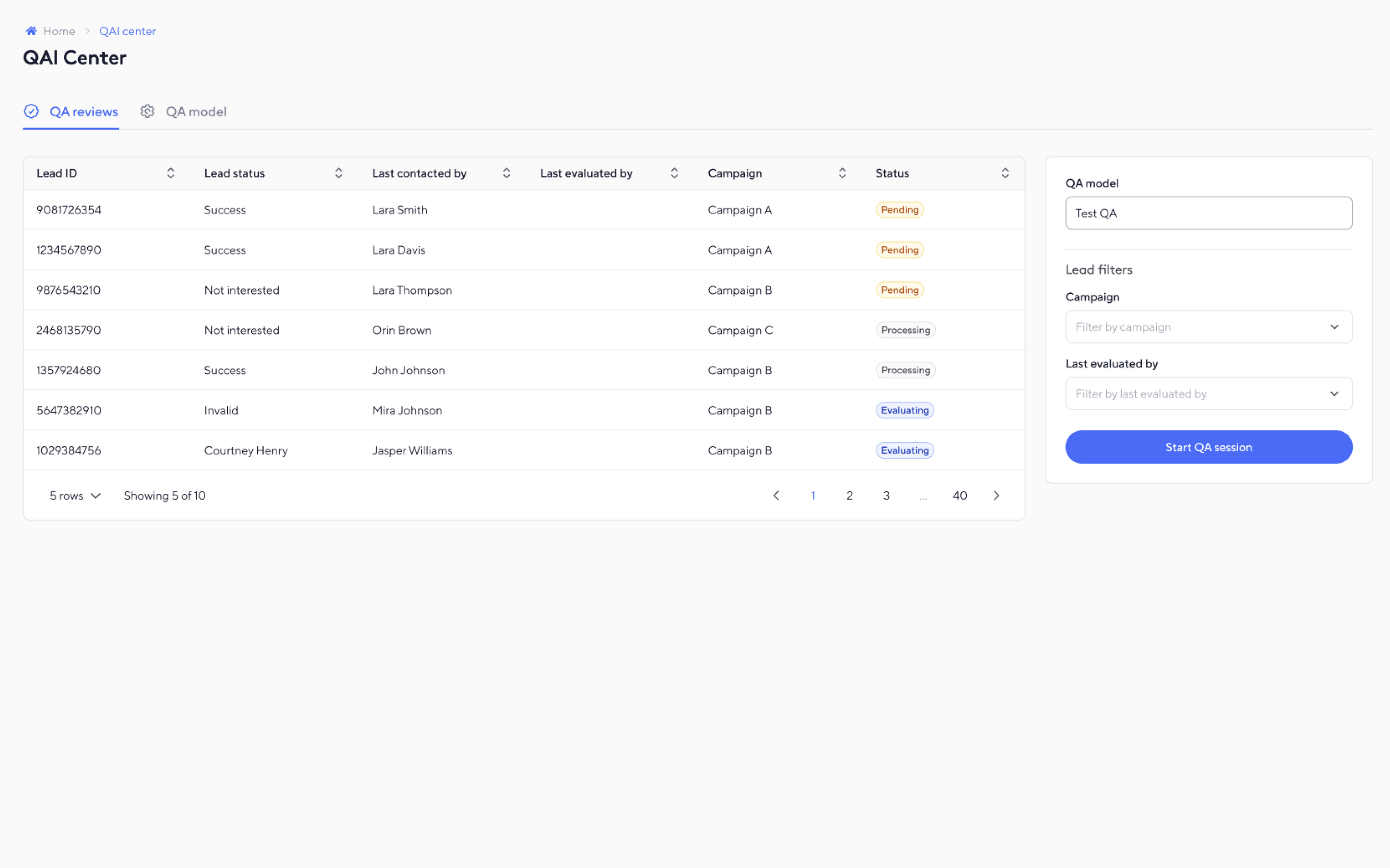Select lead row 9081726354

point(69,210)
